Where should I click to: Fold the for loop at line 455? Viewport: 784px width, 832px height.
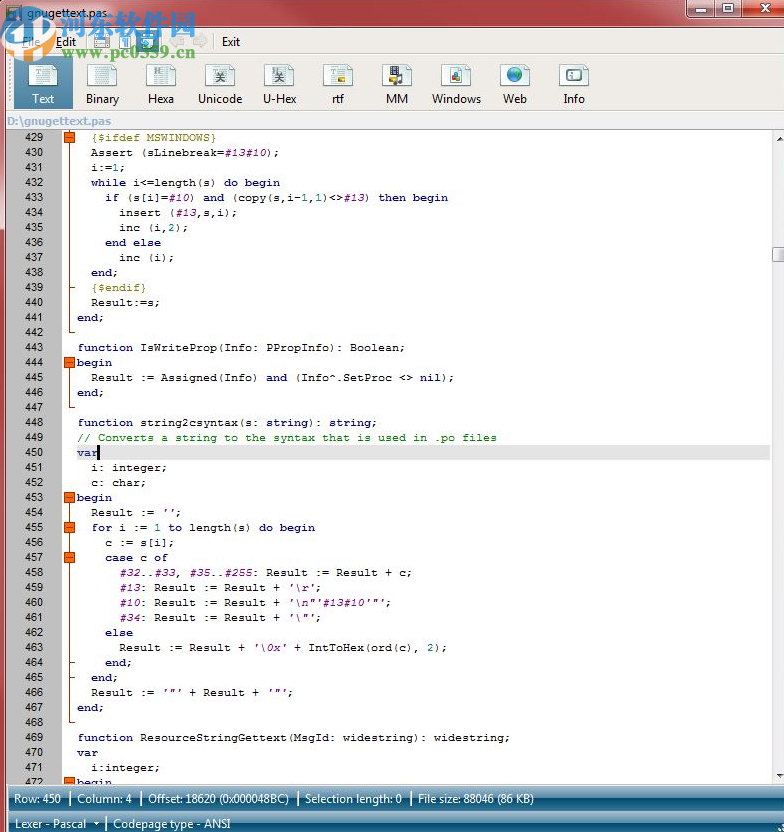coord(69,528)
